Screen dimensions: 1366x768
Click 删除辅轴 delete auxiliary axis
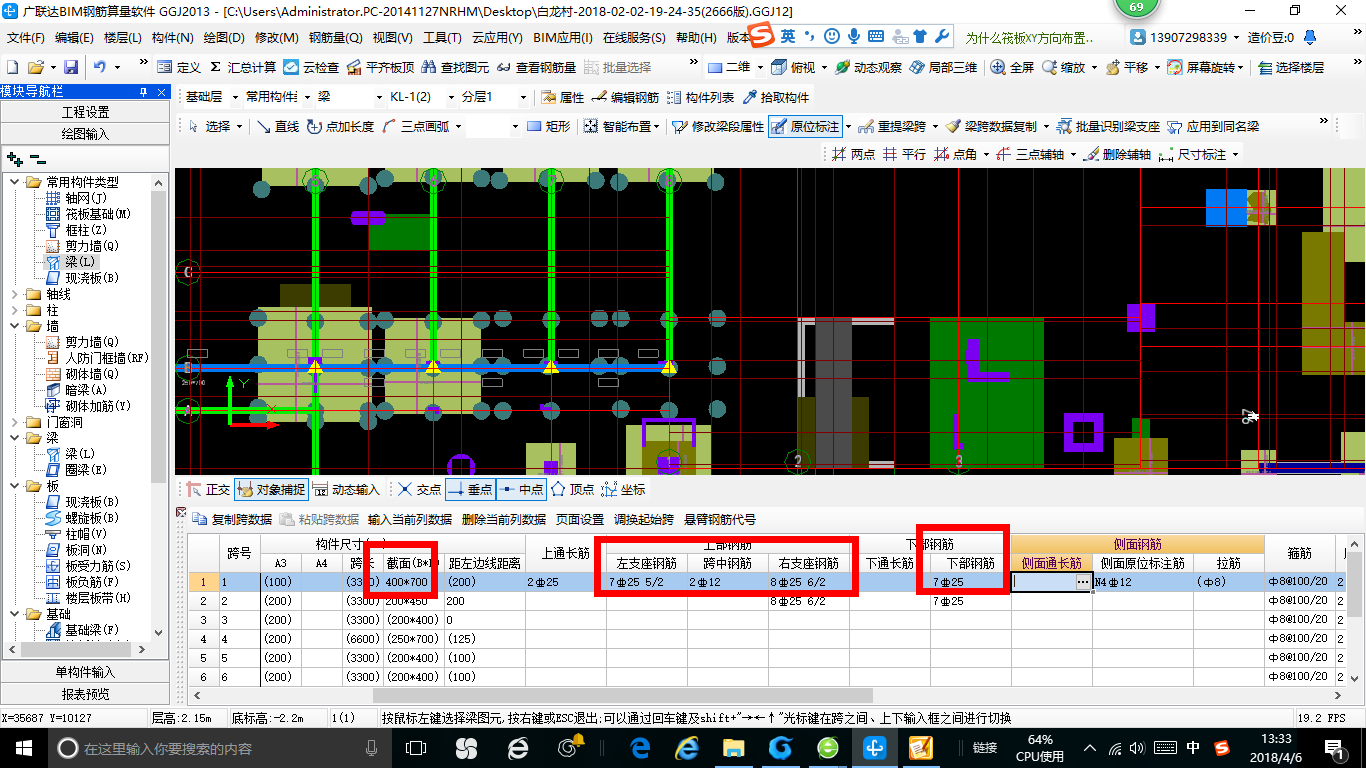(1118, 154)
